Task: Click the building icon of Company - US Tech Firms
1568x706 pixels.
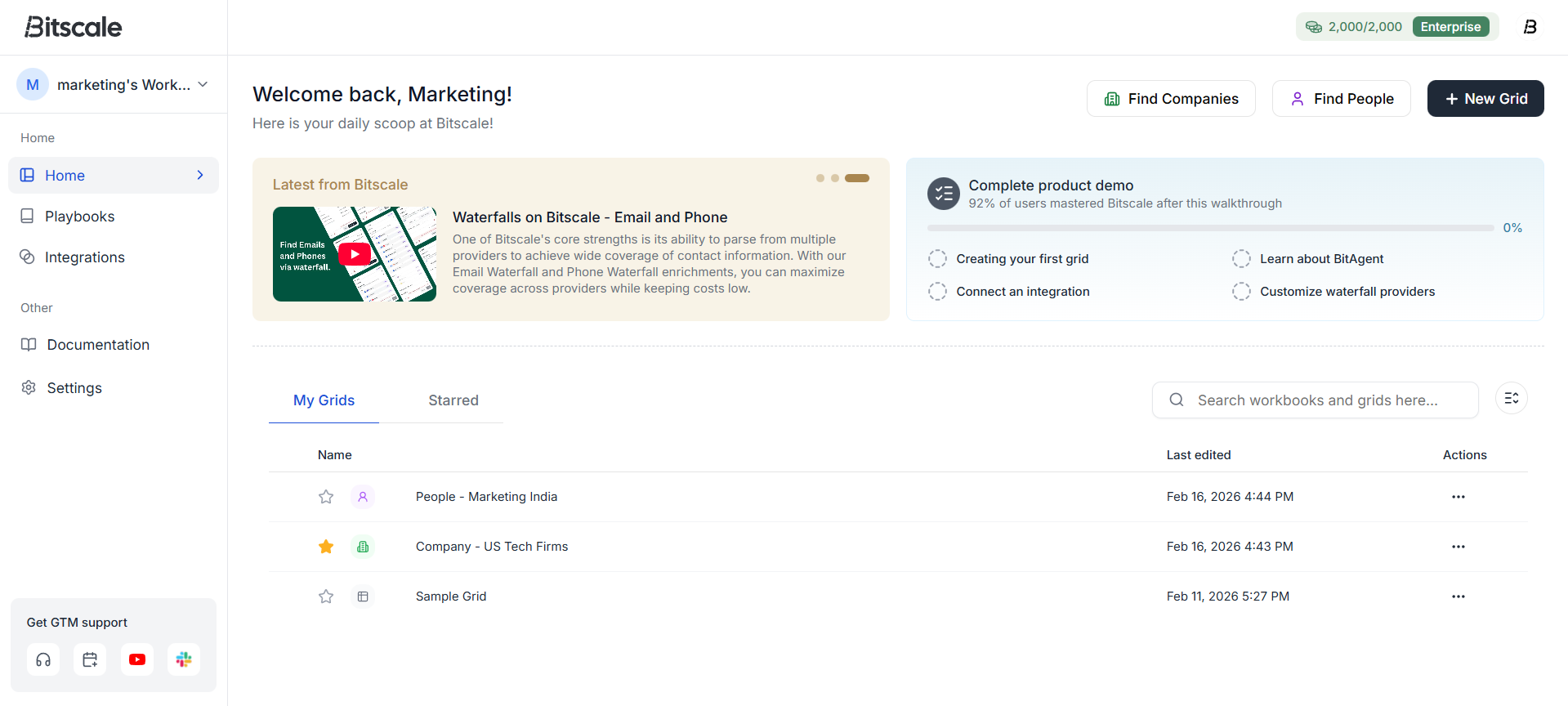Action: pyautogui.click(x=363, y=547)
